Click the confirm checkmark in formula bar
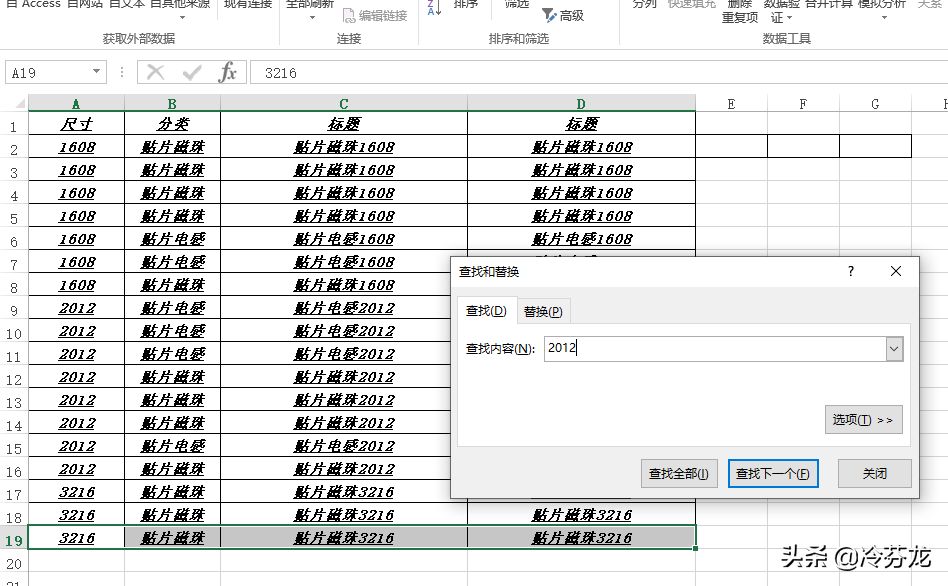948x586 pixels. [x=192, y=73]
